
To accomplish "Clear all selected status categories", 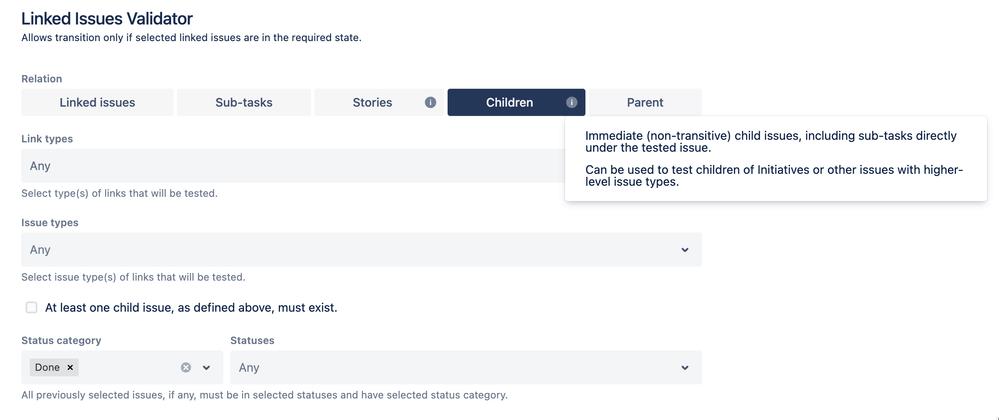I will coord(186,368).
